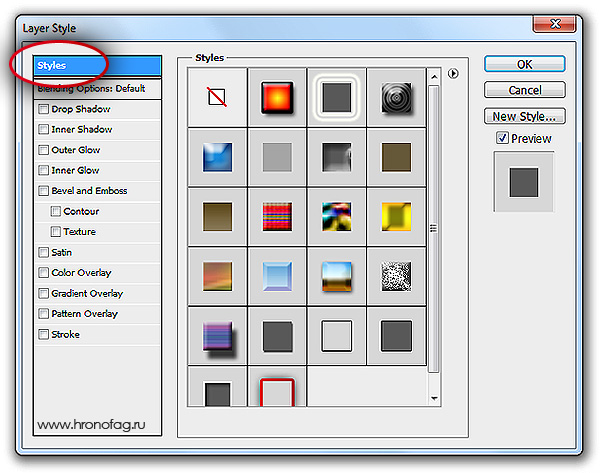The image size is (600, 473).
Task: Click the OK button
Action: 525,64
